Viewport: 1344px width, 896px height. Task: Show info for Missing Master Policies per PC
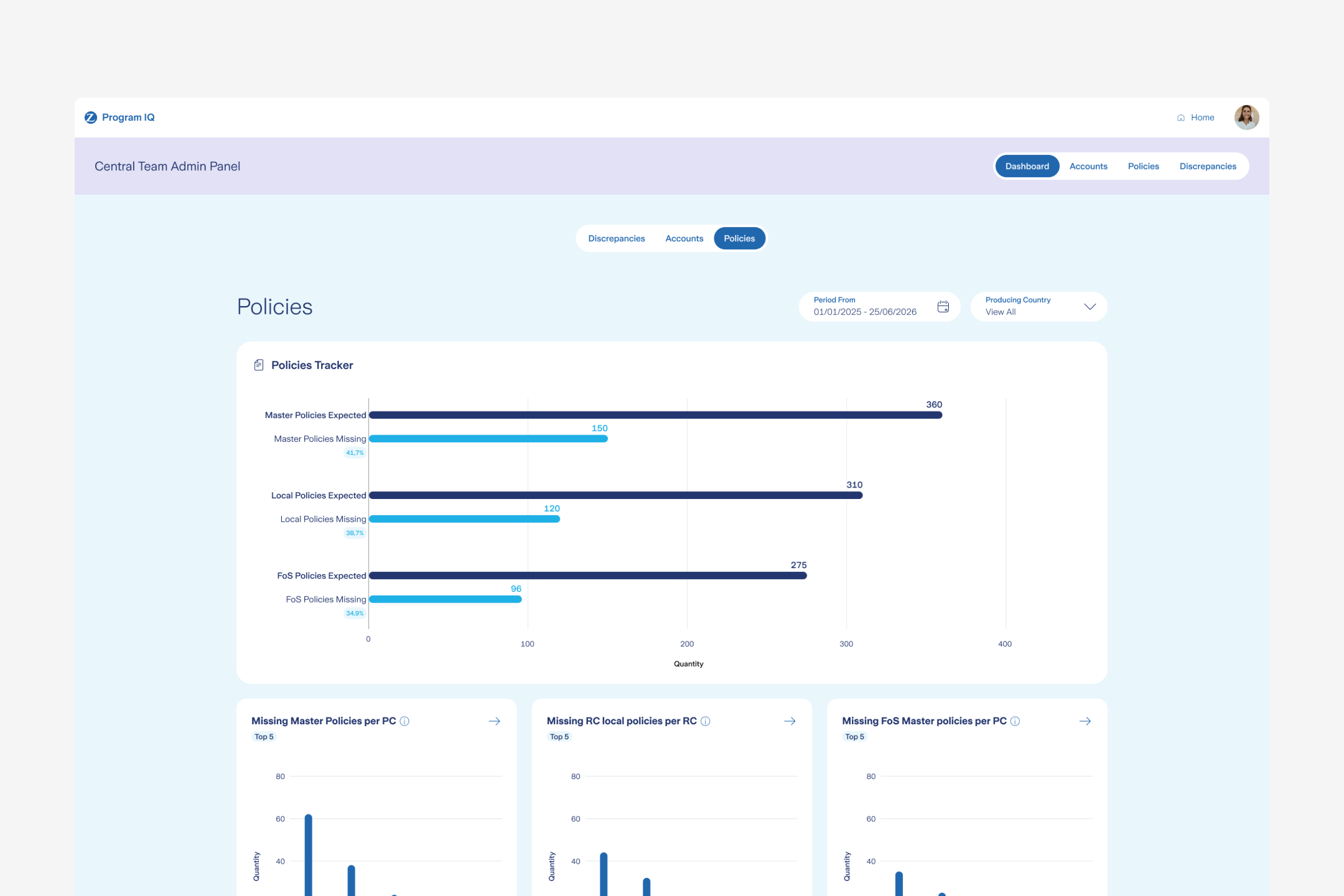pos(404,721)
